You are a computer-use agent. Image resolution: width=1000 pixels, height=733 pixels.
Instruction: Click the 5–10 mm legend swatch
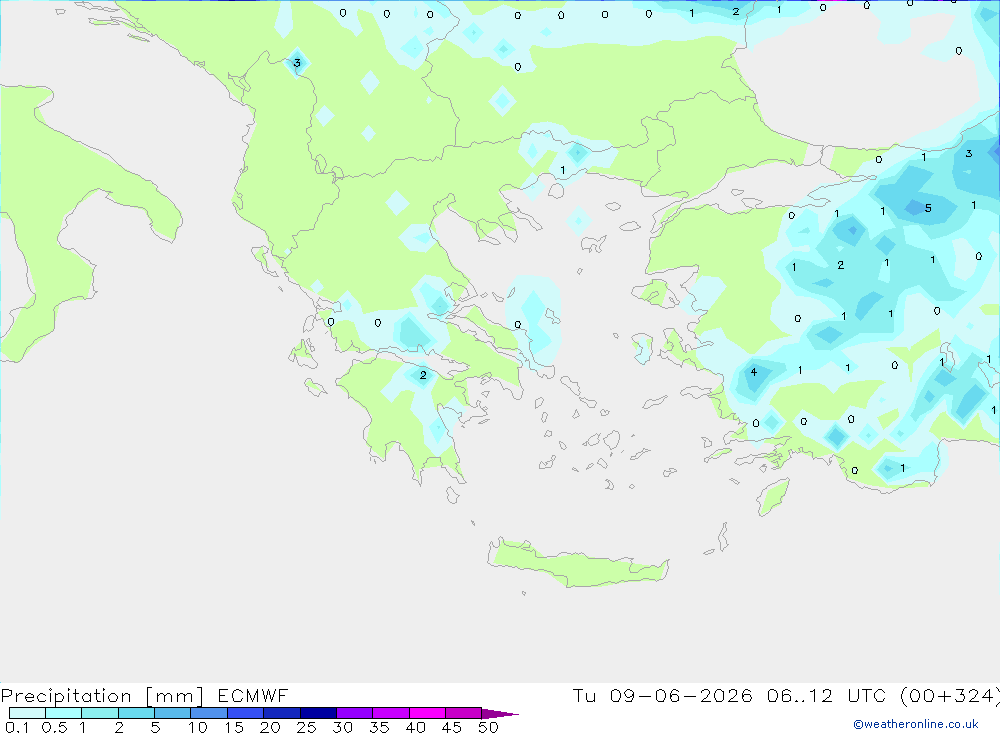[x=173, y=713]
